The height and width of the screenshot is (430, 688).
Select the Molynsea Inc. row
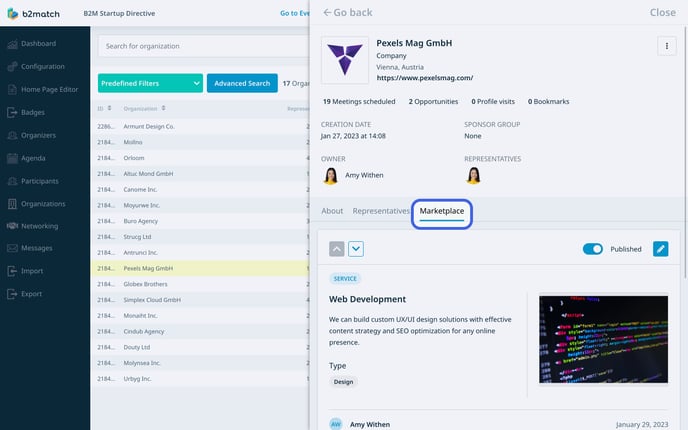coord(200,363)
